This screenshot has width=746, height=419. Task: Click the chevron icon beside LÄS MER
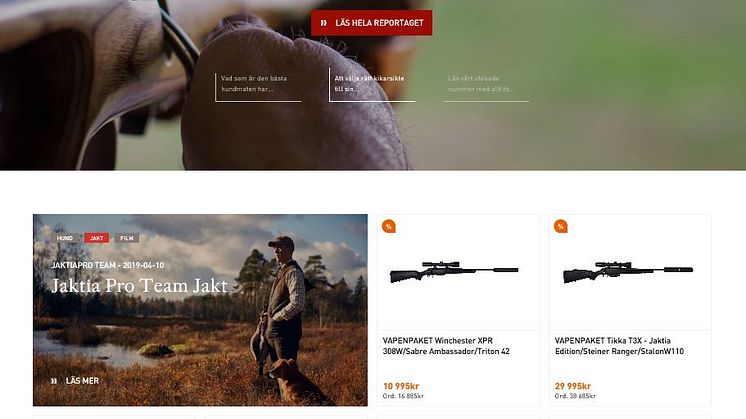coord(54,381)
